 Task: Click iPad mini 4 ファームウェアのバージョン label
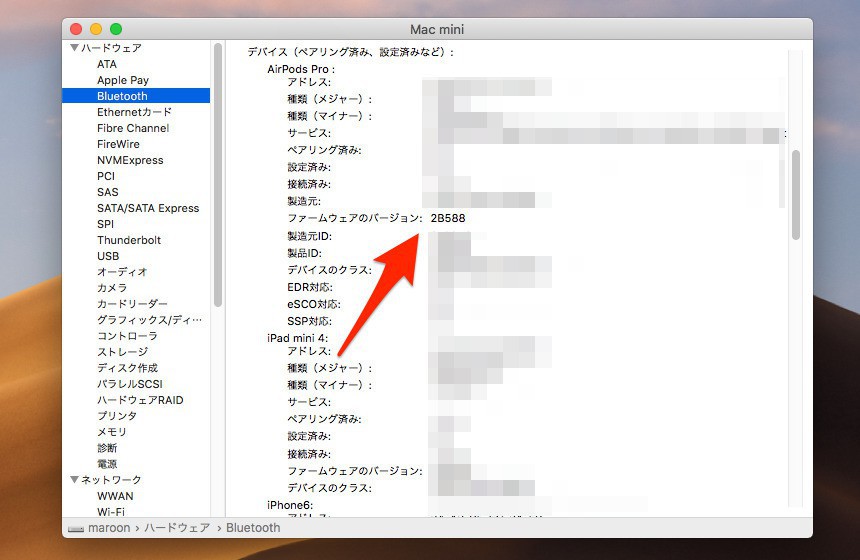coord(354,471)
